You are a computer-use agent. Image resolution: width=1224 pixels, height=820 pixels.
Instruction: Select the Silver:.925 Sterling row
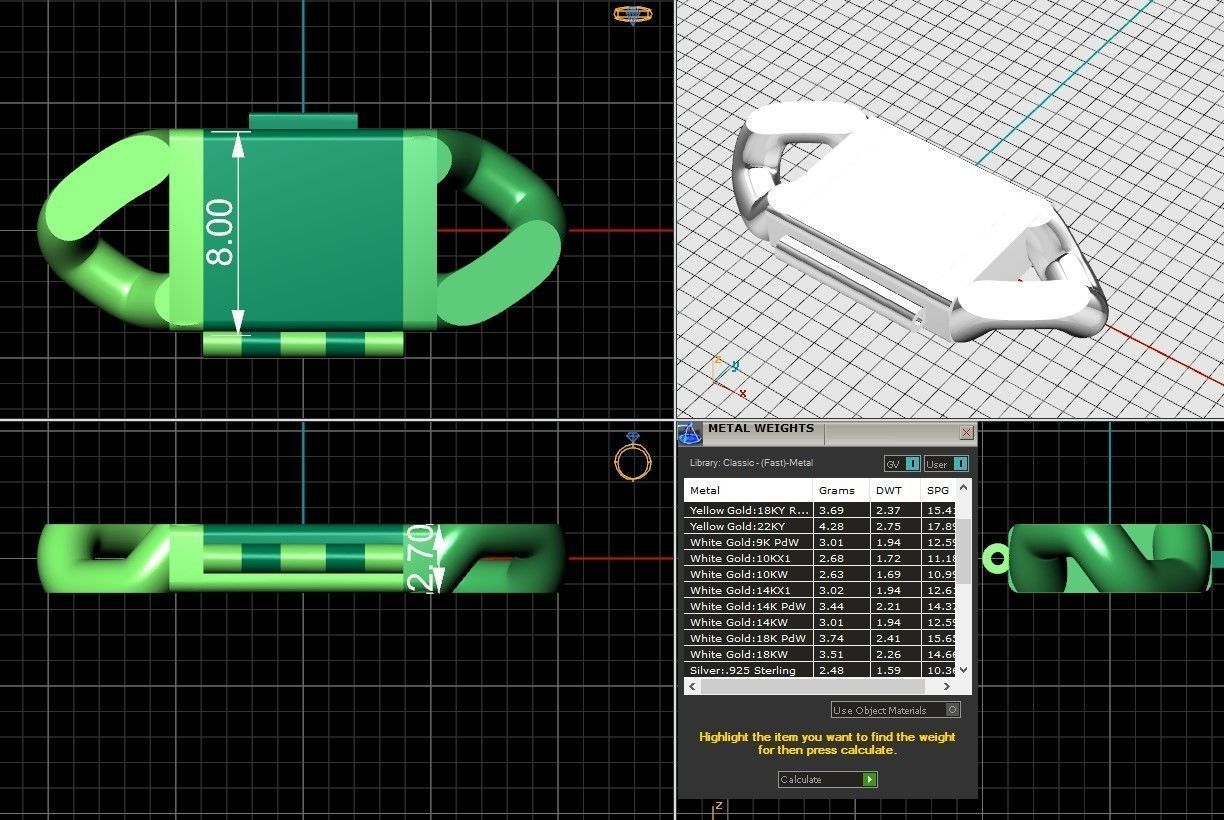click(820, 670)
